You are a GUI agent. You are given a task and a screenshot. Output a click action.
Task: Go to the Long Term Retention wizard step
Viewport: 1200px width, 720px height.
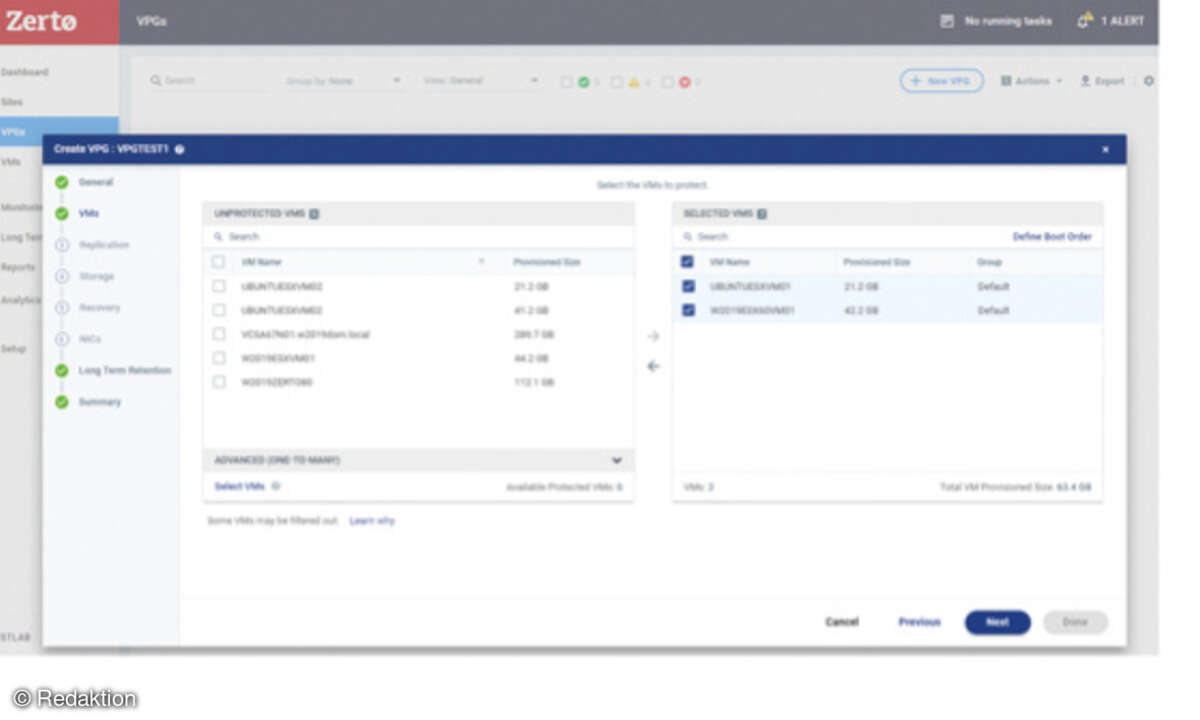click(125, 370)
